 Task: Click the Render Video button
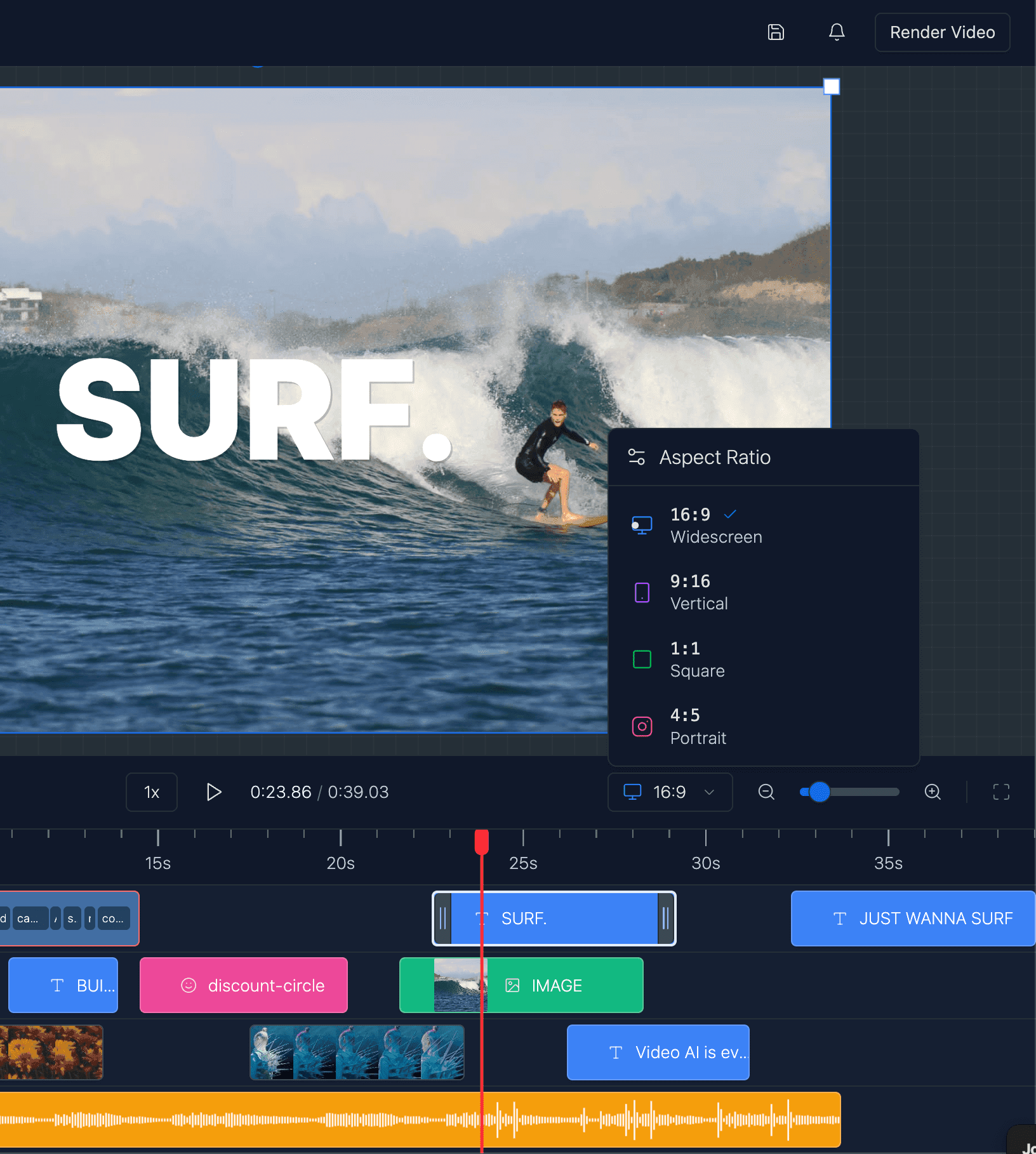coord(942,32)
